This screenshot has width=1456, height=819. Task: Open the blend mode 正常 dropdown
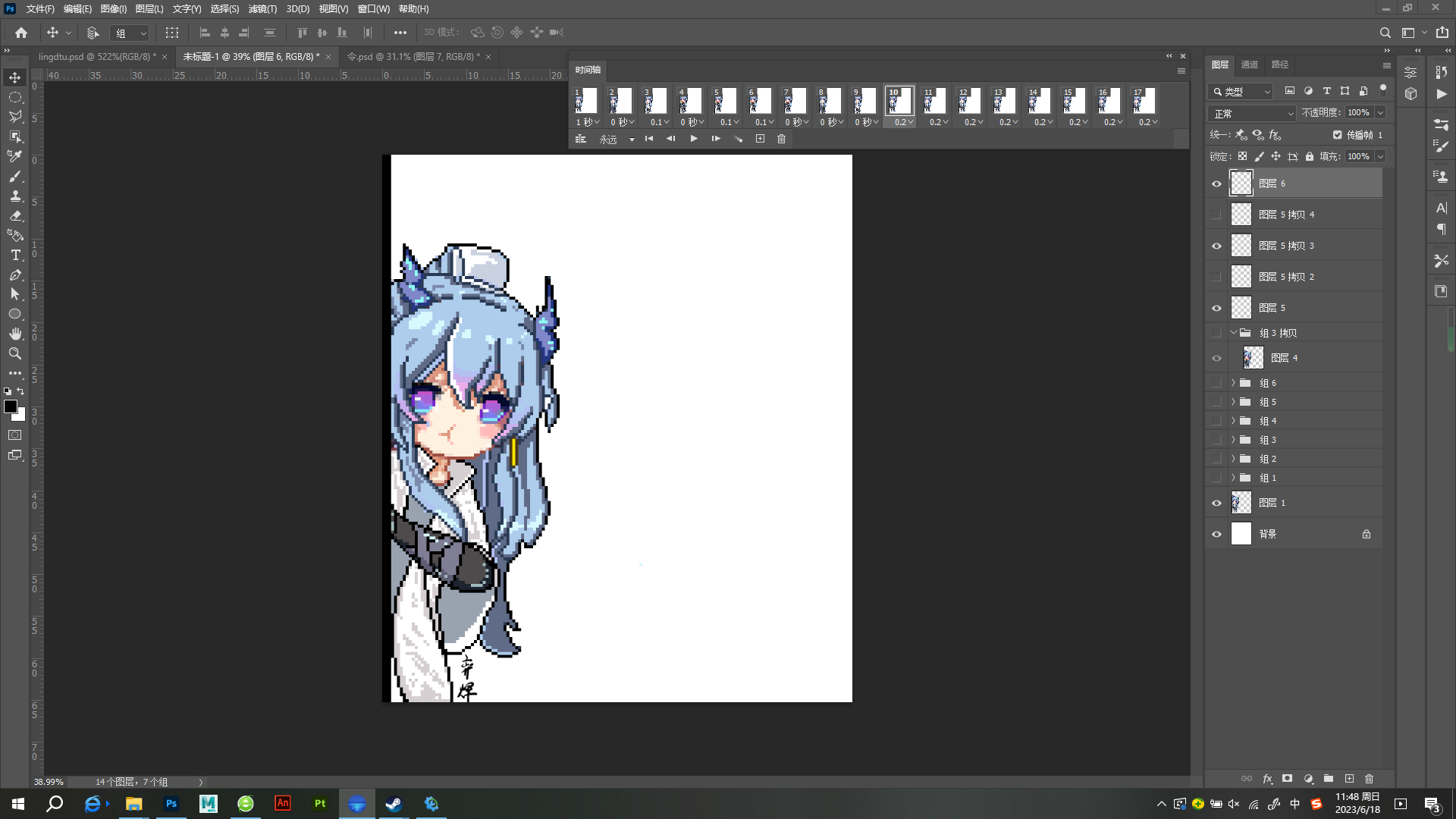pos(1252,113)
